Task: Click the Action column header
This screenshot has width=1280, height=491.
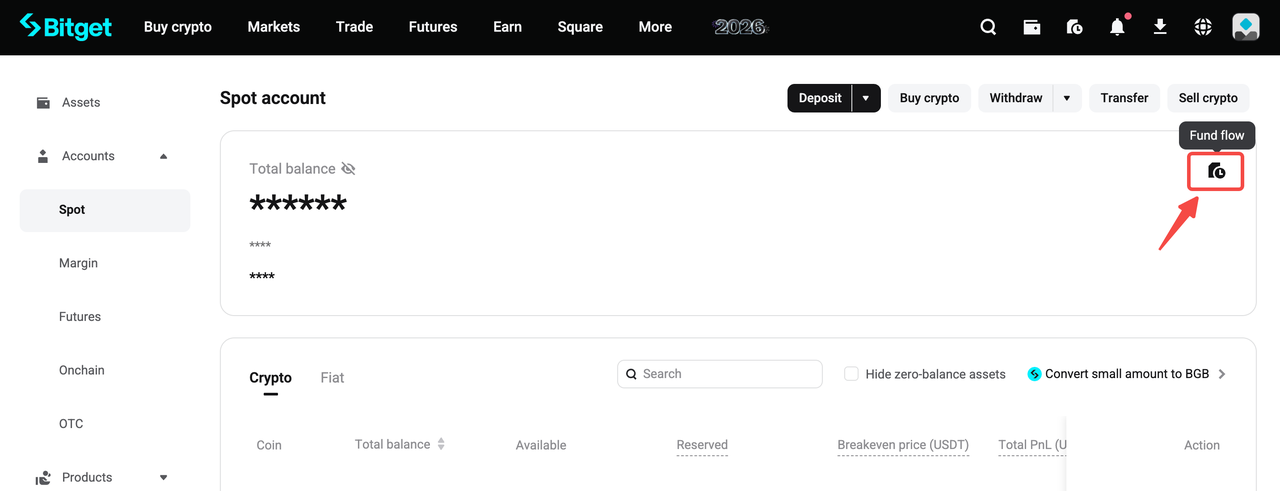Action: [x=1202, y=445]
